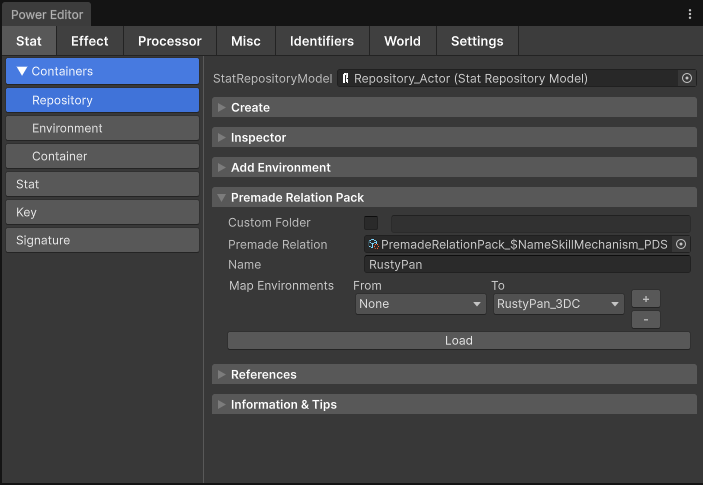Click the Custom Folder label
The width and height of the screenshot is (703, 485).
pos(269,223)
